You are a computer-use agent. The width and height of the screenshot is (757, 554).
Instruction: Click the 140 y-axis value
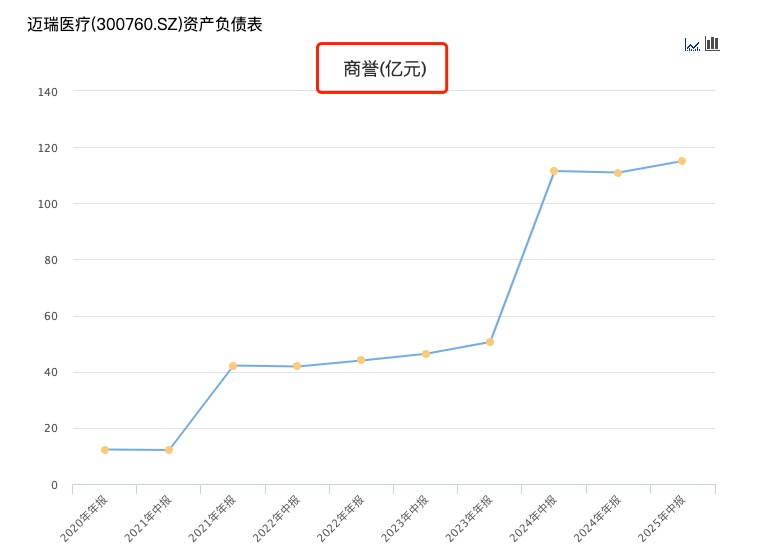48,92
